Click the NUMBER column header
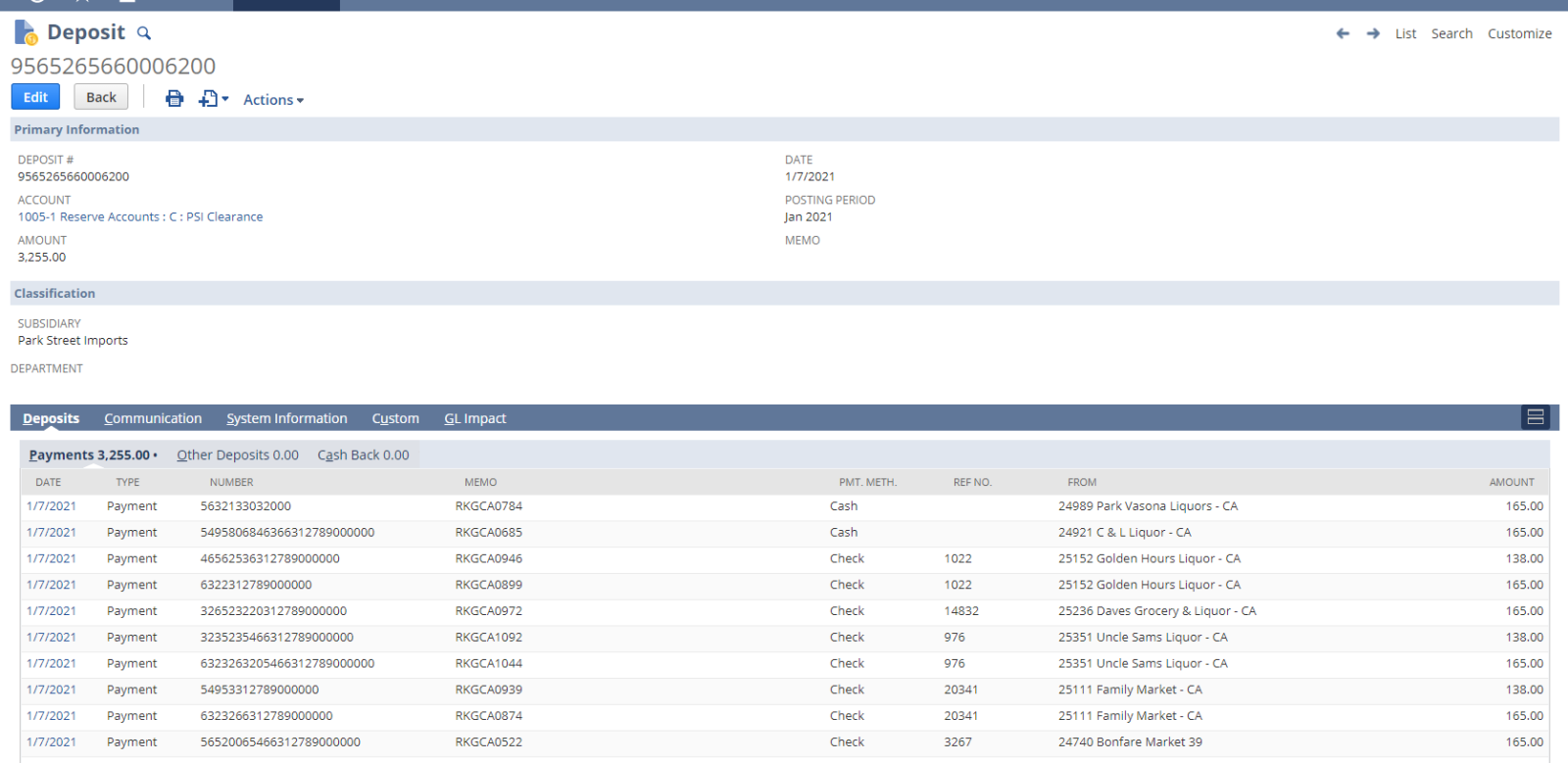 tap(231, 482)
